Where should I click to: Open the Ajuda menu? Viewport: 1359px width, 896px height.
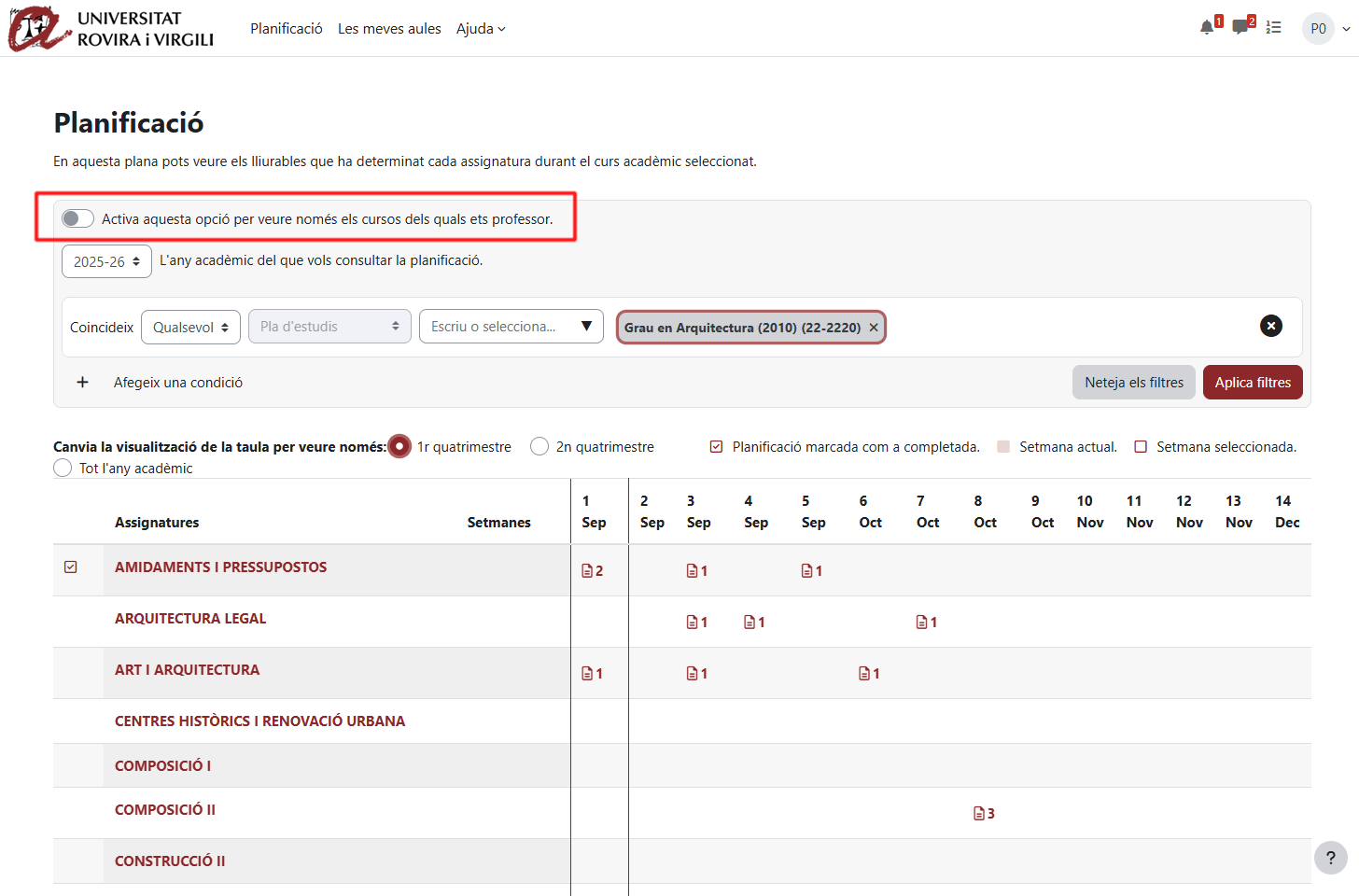coord(481,29)
